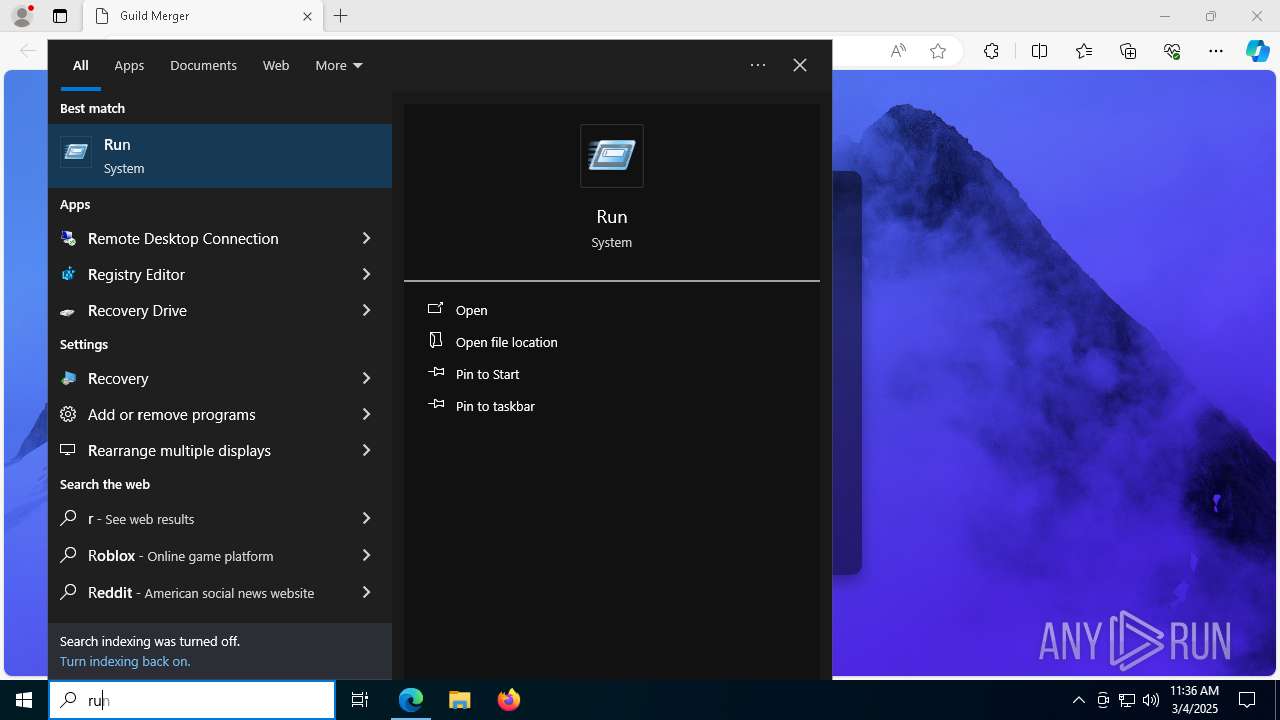The width and height of the screenshot is (1280, 720).
Task: Select the Guild Merger browser tab
Action: tap(202, 16)
